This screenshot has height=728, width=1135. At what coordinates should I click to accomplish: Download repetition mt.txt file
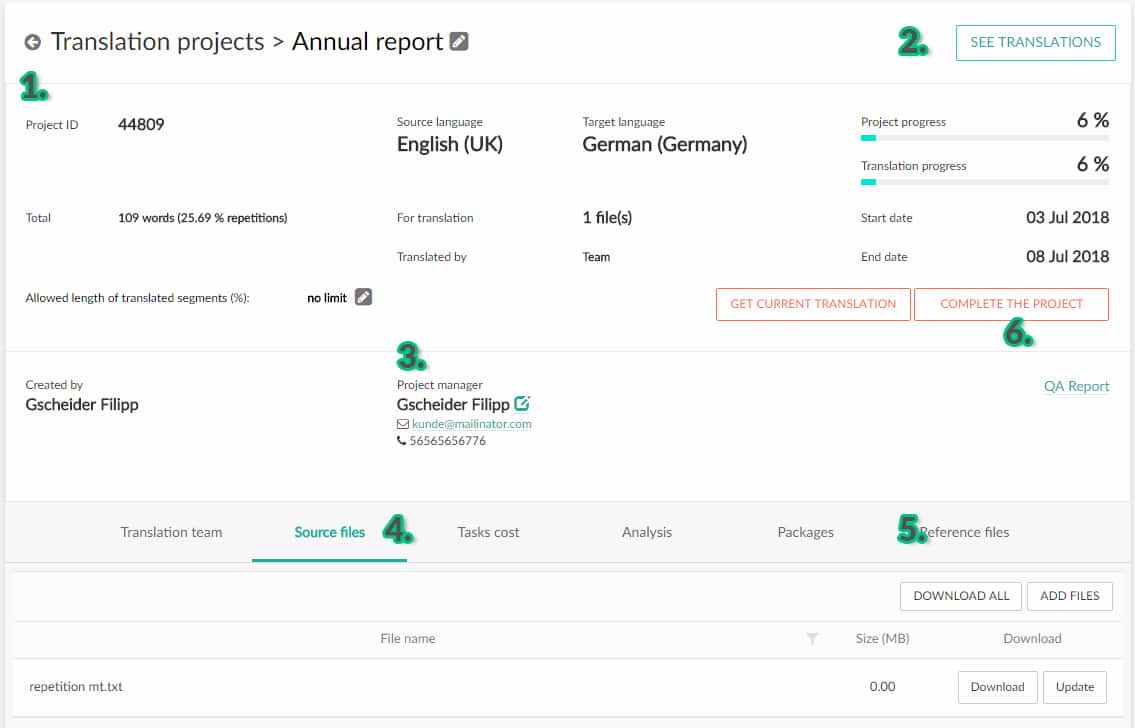(x=997, y=687)
